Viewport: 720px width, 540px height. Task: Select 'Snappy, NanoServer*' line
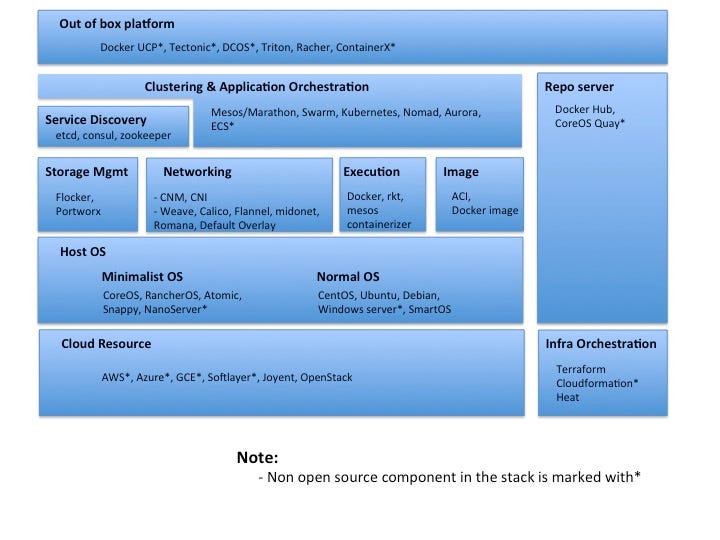coord(155,309)
